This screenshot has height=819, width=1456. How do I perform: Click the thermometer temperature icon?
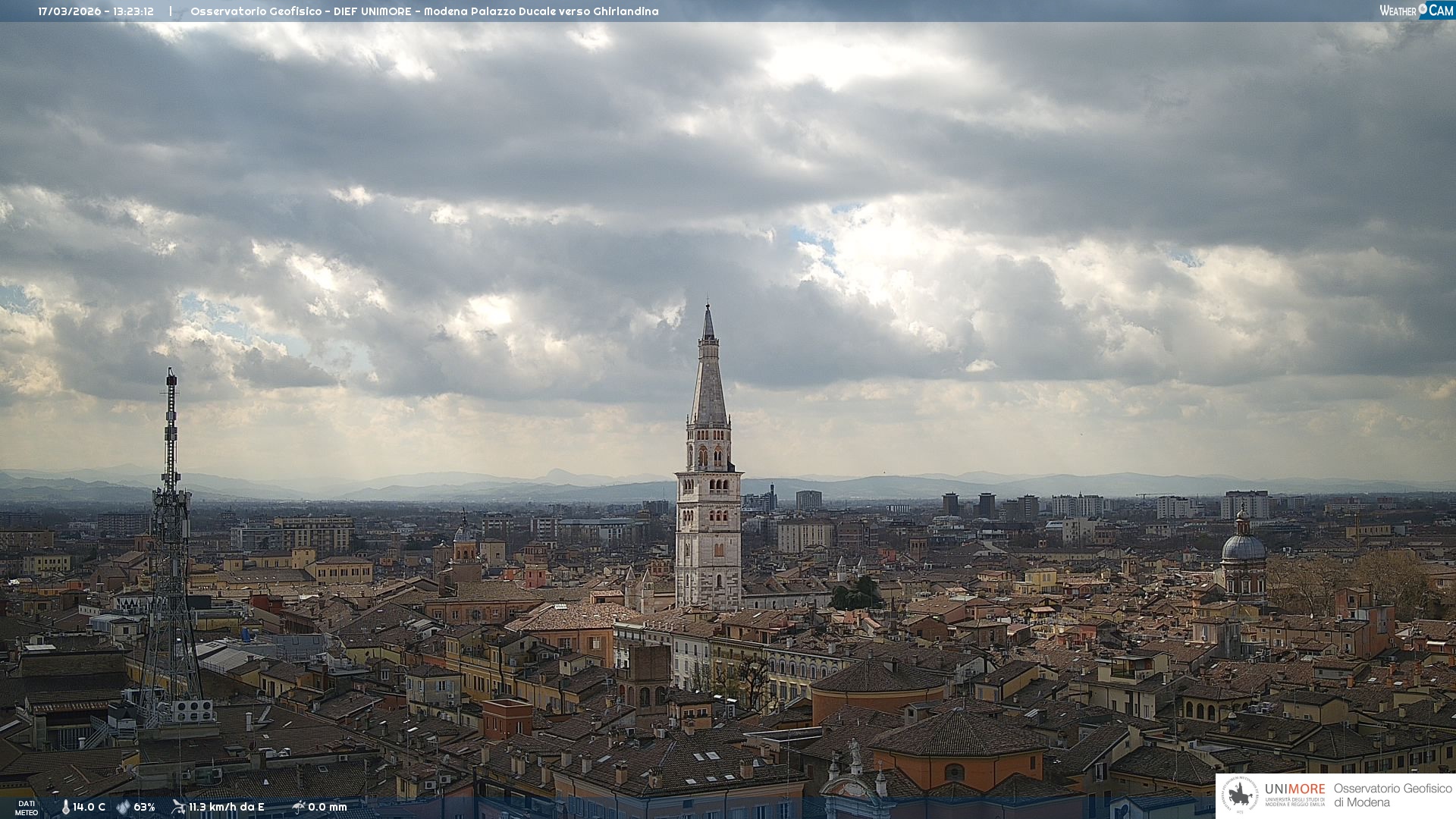[65, 808]
